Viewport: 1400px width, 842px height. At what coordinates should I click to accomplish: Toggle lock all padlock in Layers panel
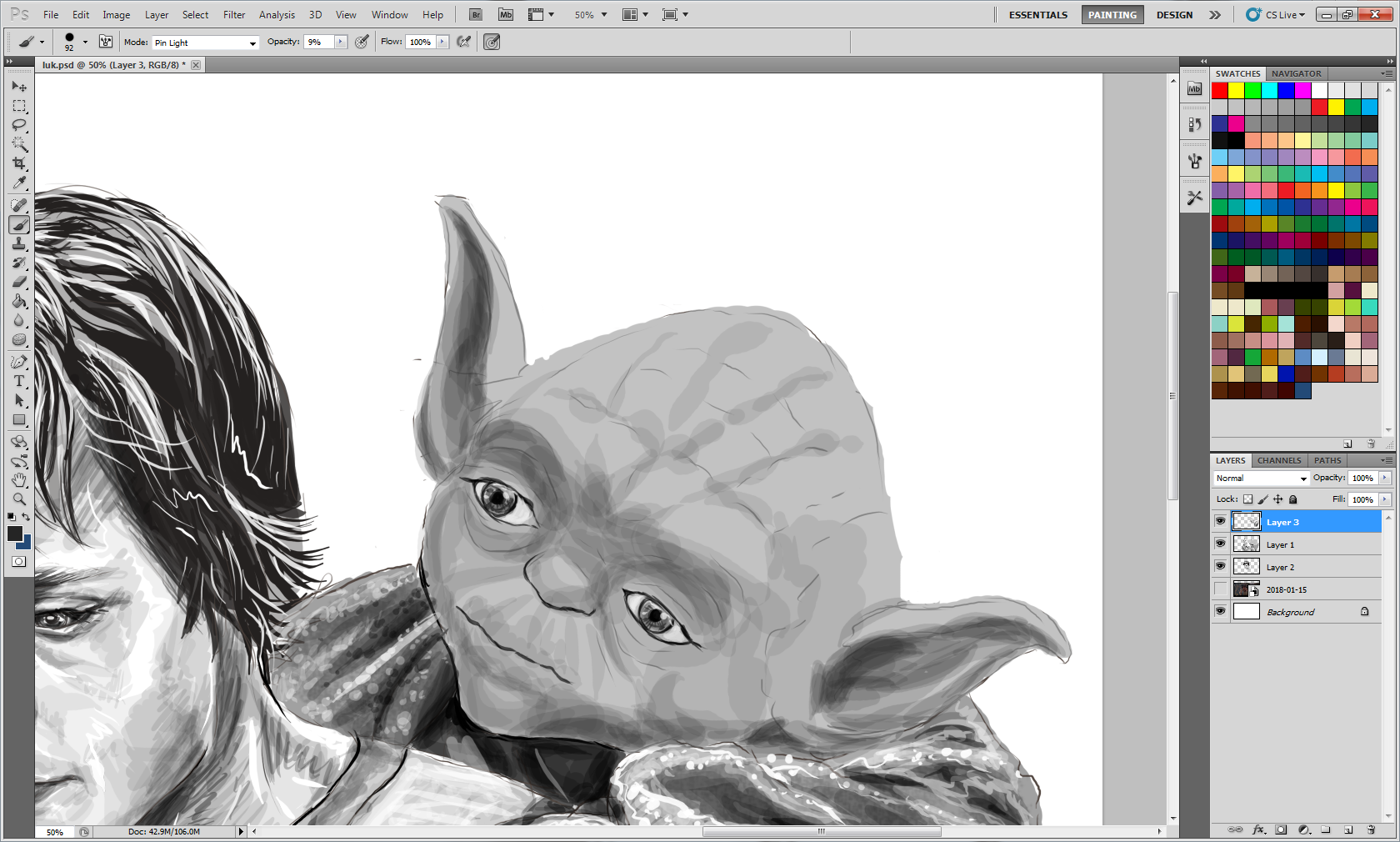pos(1292,499)
